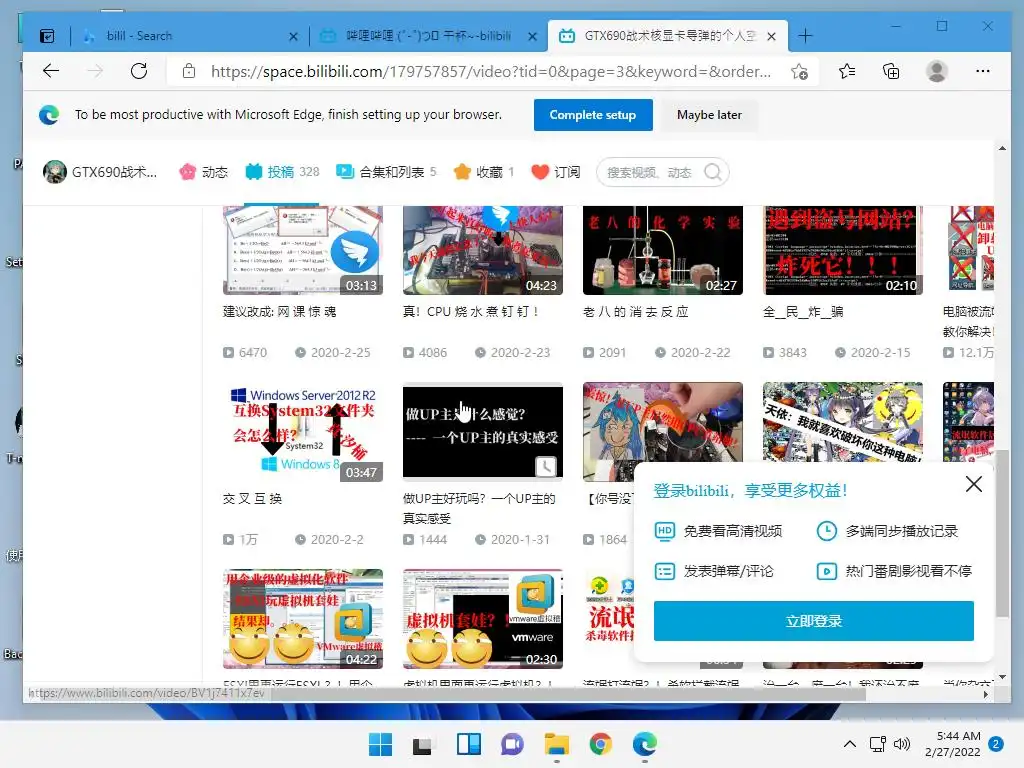Open Edge tab actions menu icon
This screenshot has height=768, width=1024.
pos(47,36)
